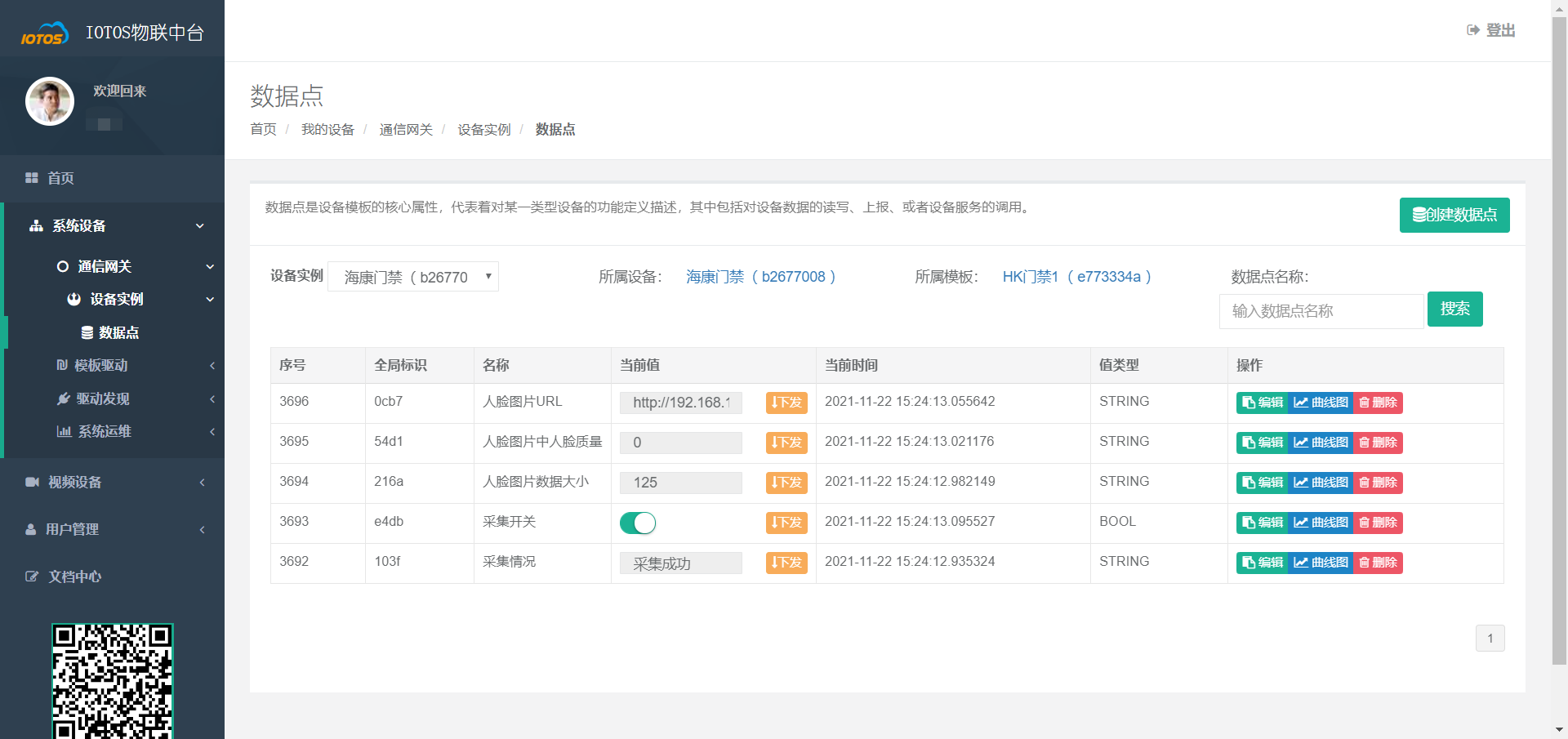Click the chart icon beside 系统运维
1568x739 pixels.
64,431
